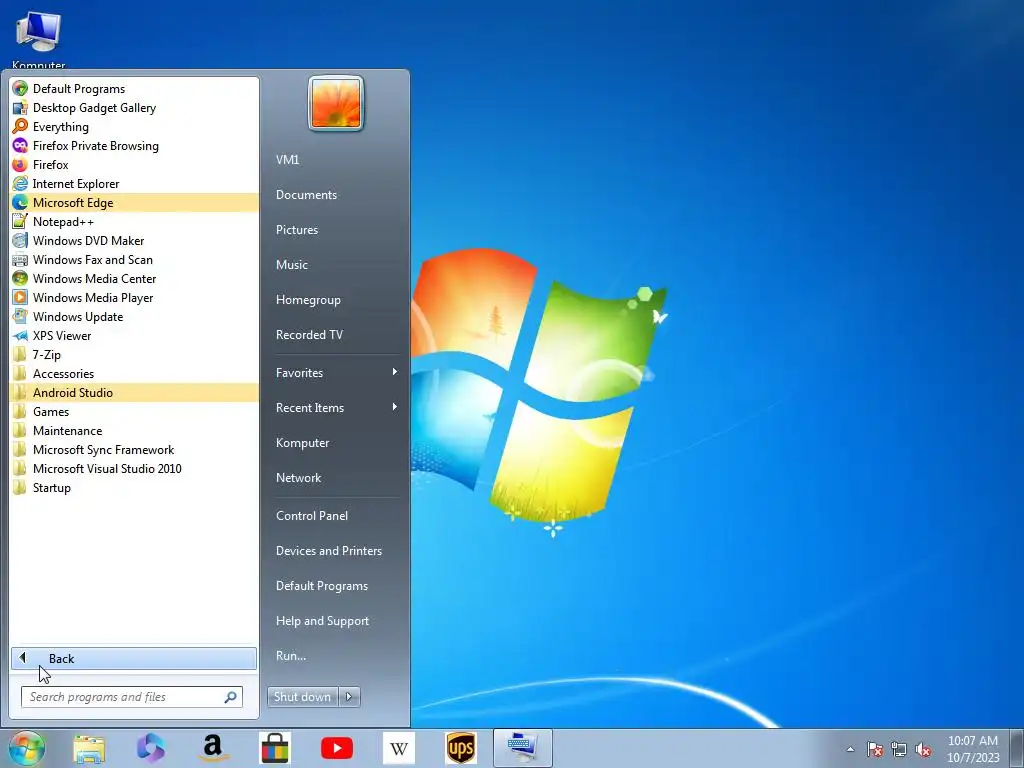Viewport: 1024px width, 768px height.
Task: Open Windows Fax and Scan
Action: coord(135,259)
